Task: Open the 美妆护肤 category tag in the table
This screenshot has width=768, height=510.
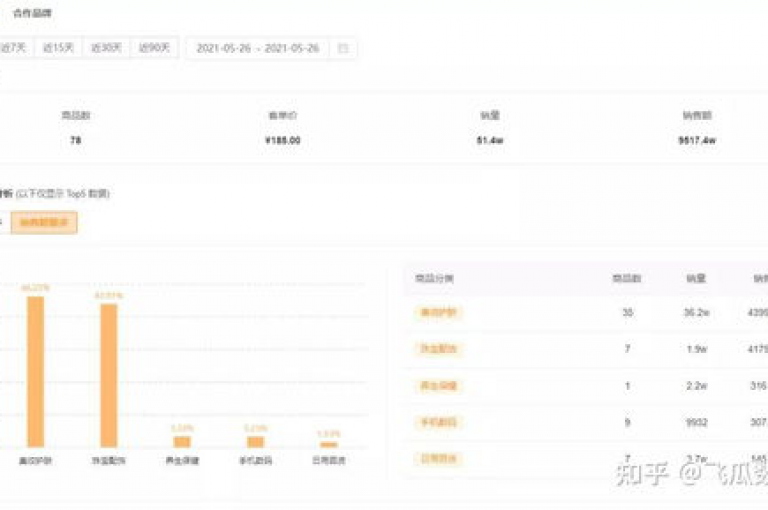Action: 438,313
